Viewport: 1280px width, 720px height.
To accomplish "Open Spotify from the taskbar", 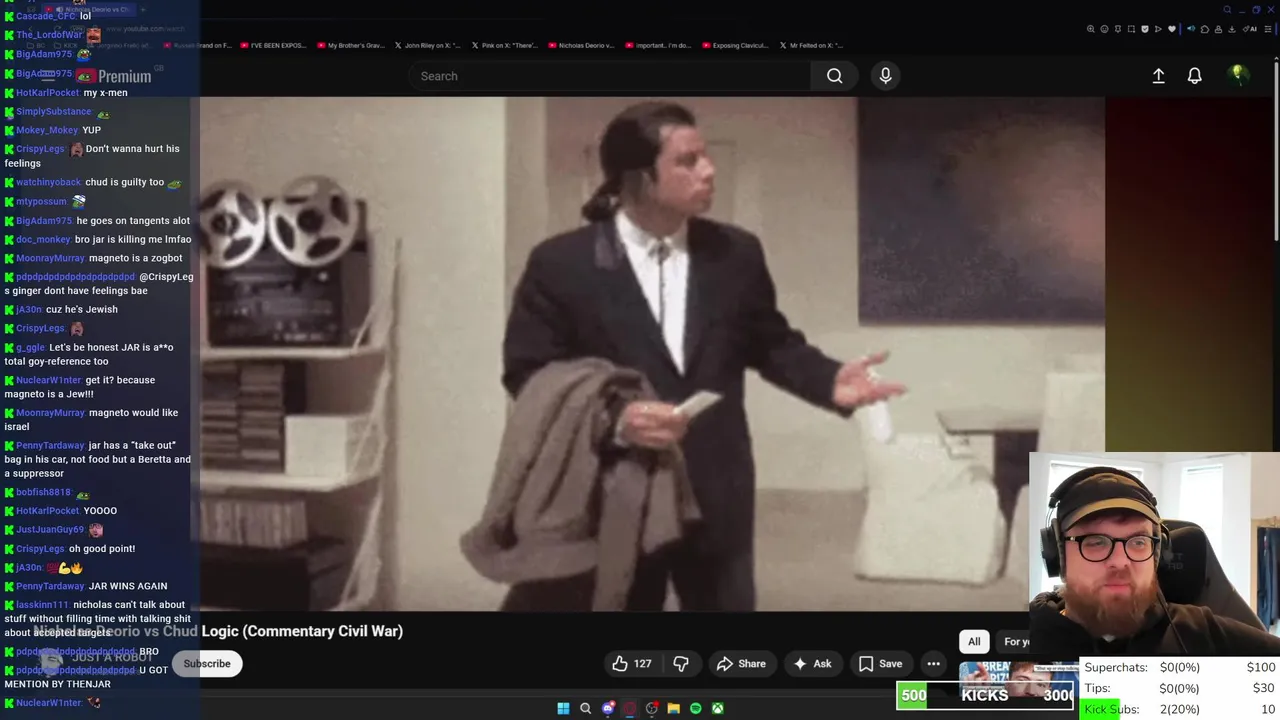I will 695,708.
